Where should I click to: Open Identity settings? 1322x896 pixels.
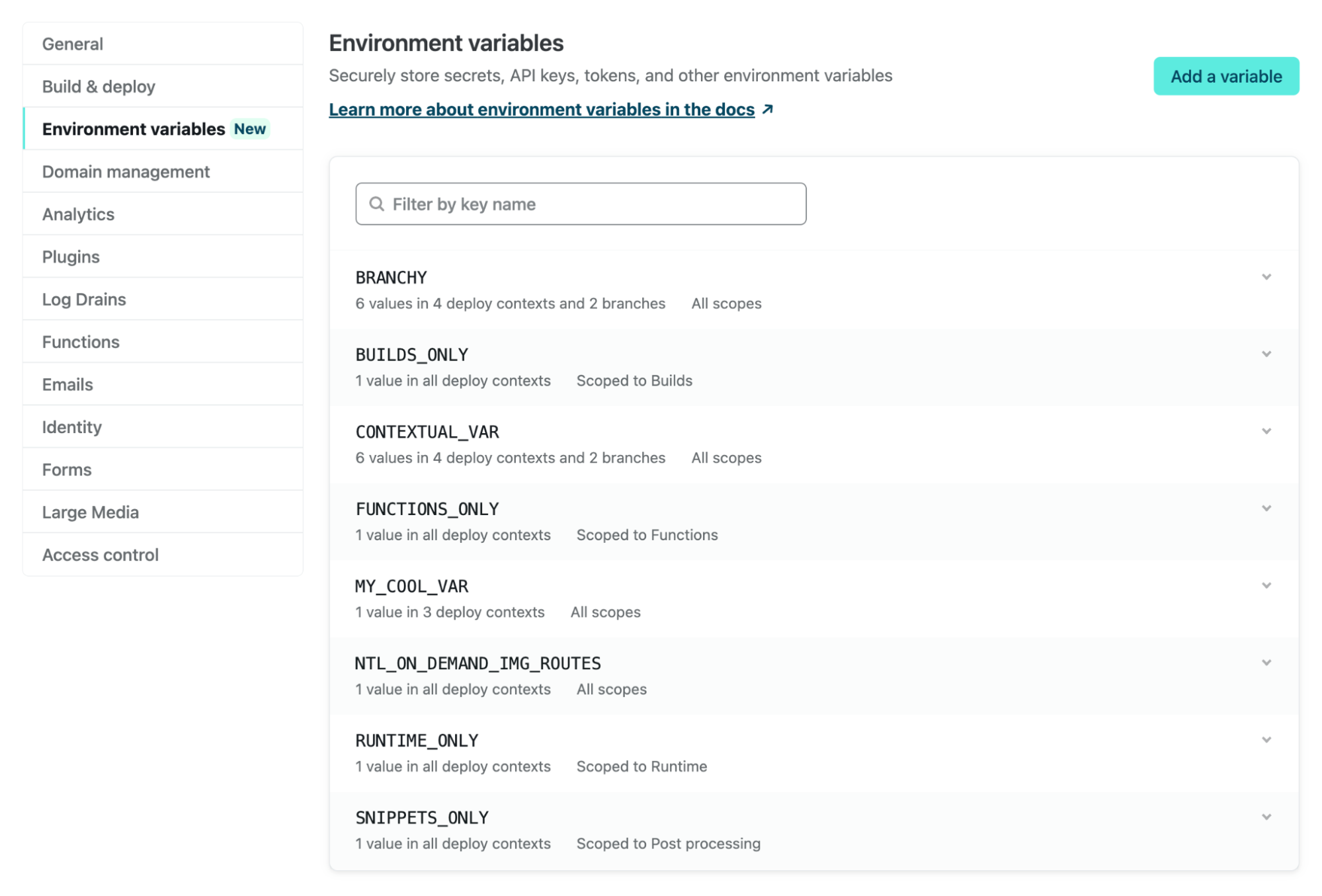(163, 427)
